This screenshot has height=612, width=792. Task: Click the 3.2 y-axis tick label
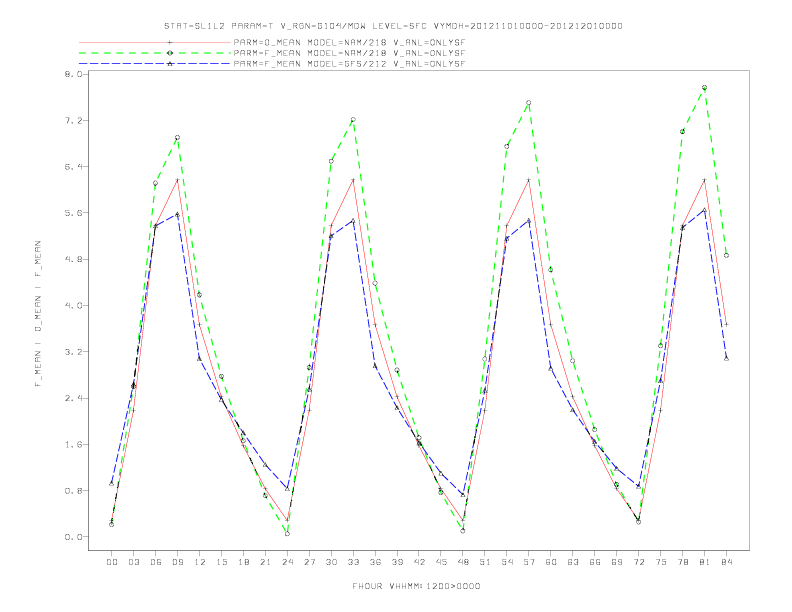pyautogui.click(x=72, y=352)
